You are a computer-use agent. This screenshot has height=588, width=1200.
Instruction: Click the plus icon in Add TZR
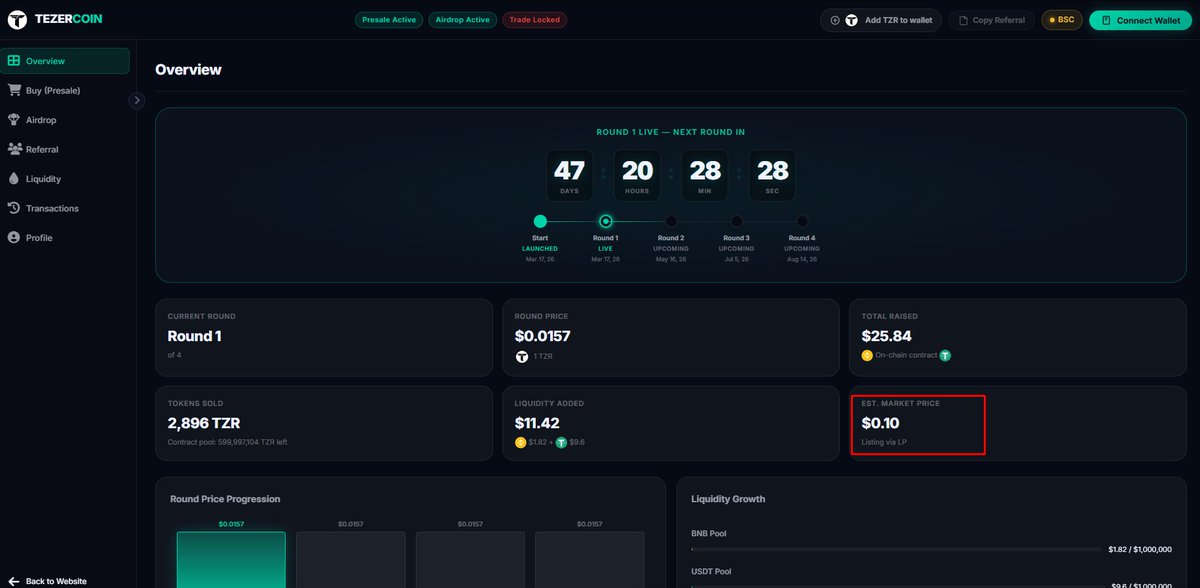pyautogui.click(x=835, y=20)
